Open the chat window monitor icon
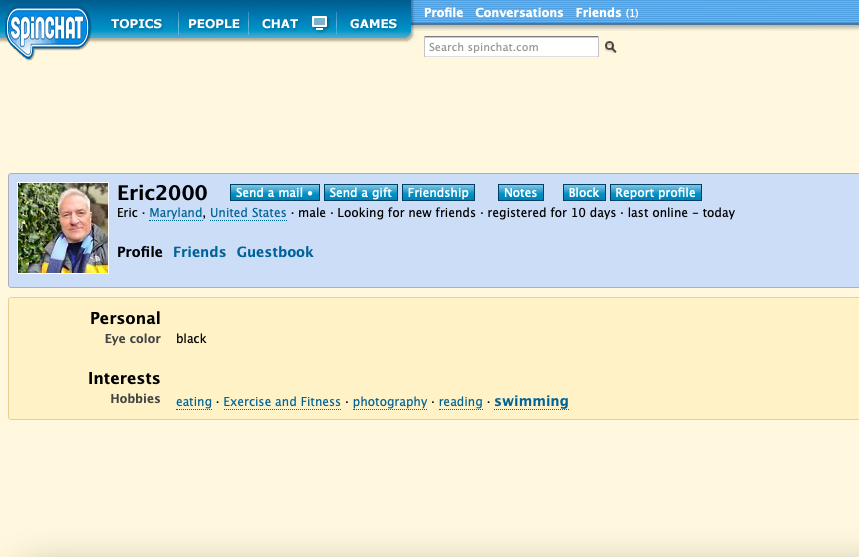Viewport: 859px width, 557px height. [319, 23]
